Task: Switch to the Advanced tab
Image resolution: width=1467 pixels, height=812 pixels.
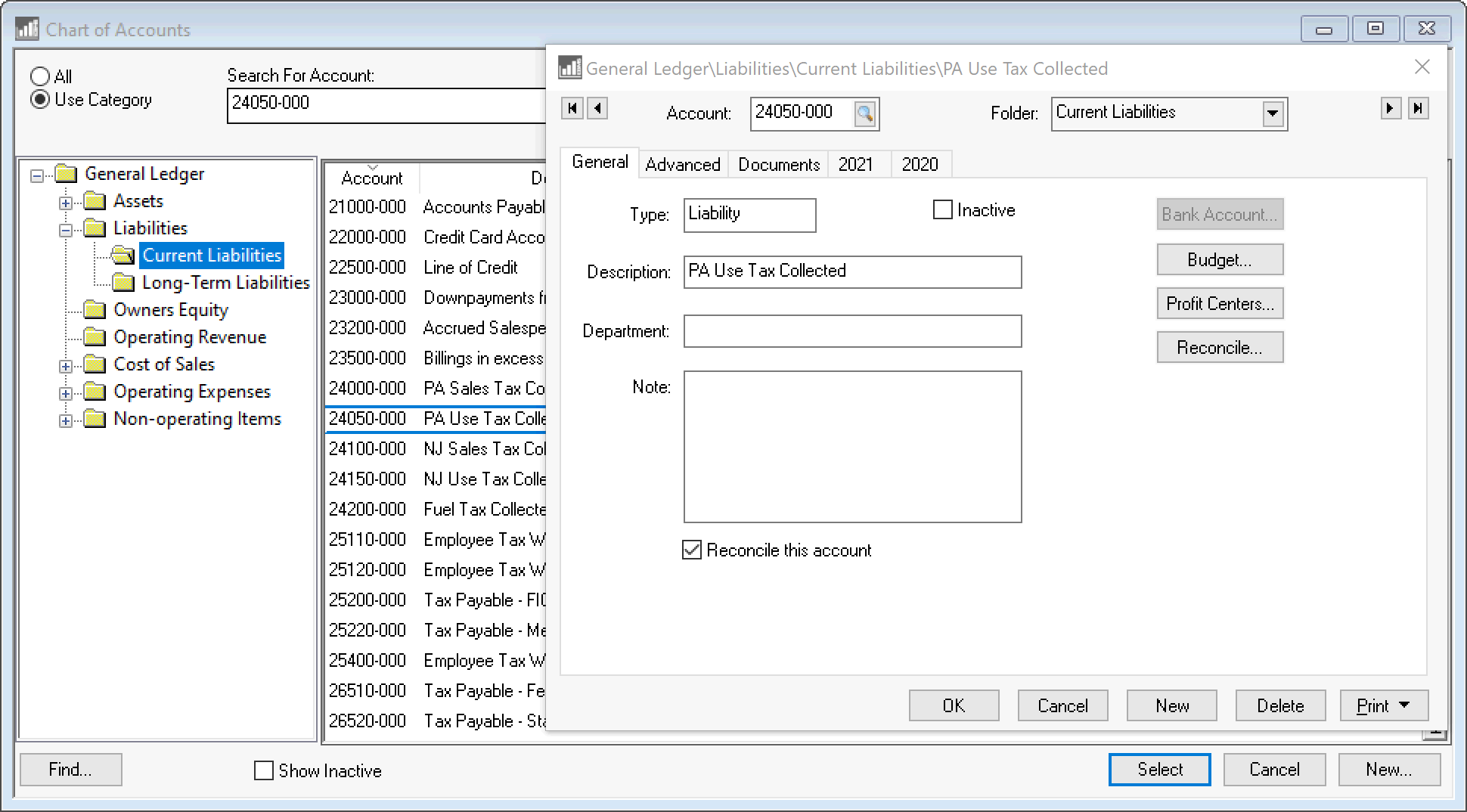Action: pyautogui.click(x=682, y=165)
